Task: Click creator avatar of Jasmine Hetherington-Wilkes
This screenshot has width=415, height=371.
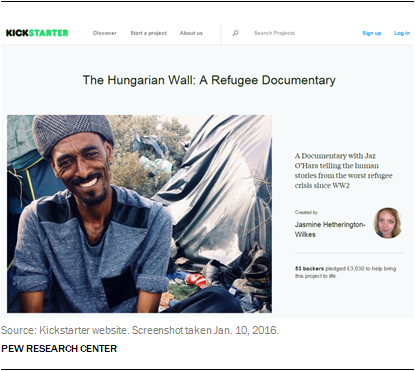Action: pyautogui.click(x=388, y=223)
